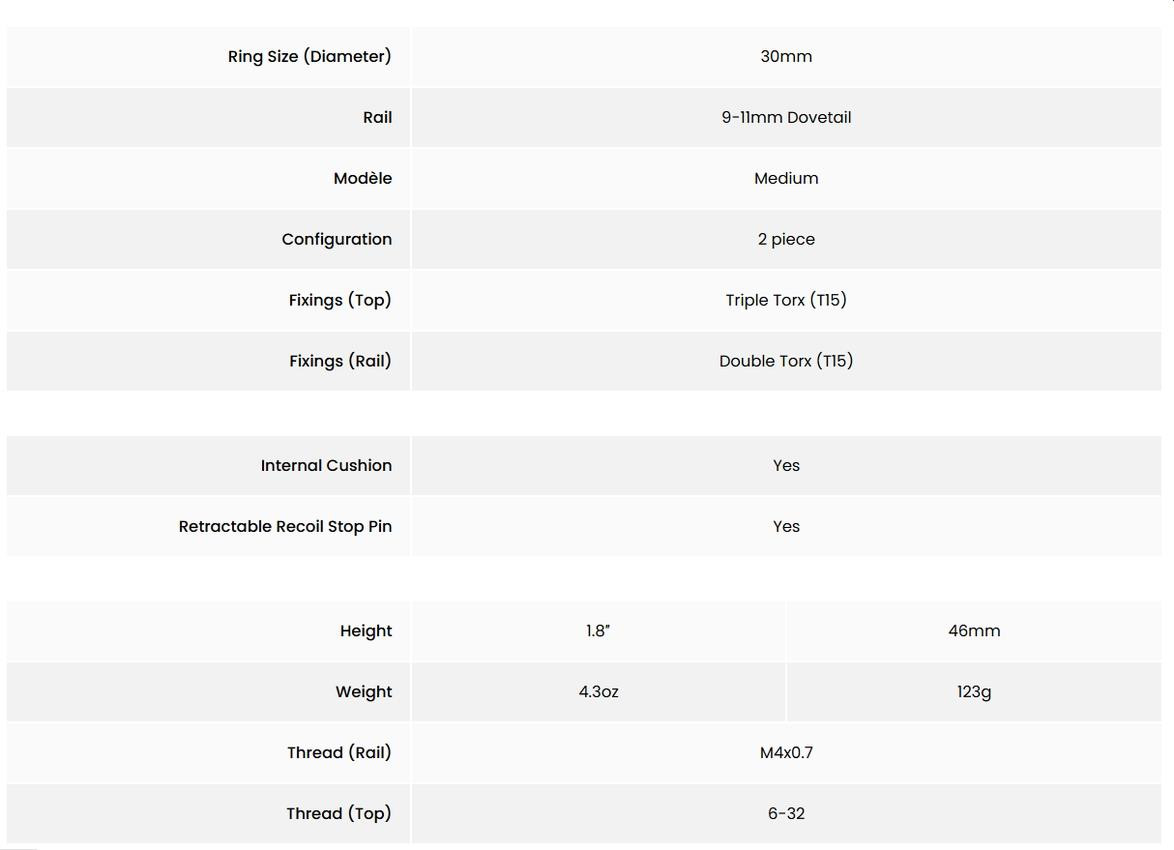
Task: Click the Configuration label
Action: (x=336, y=240)
